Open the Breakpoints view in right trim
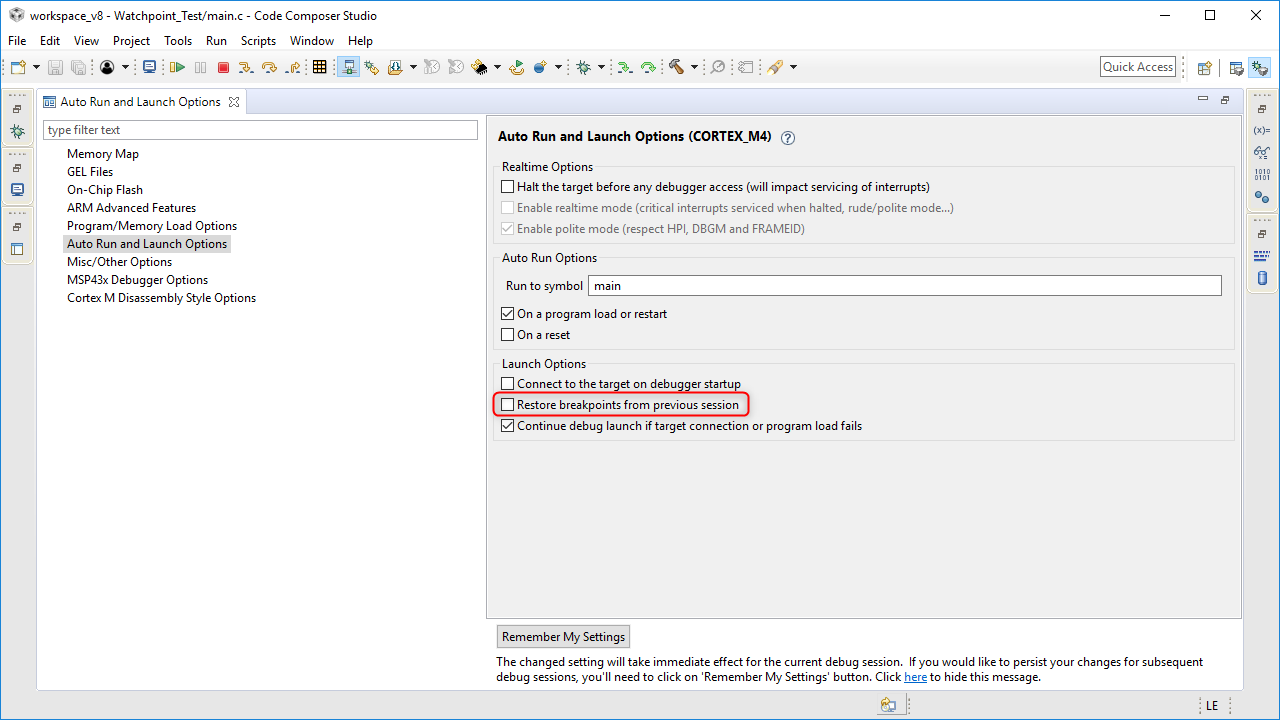1280x720 pixels. click(1262, 197)
